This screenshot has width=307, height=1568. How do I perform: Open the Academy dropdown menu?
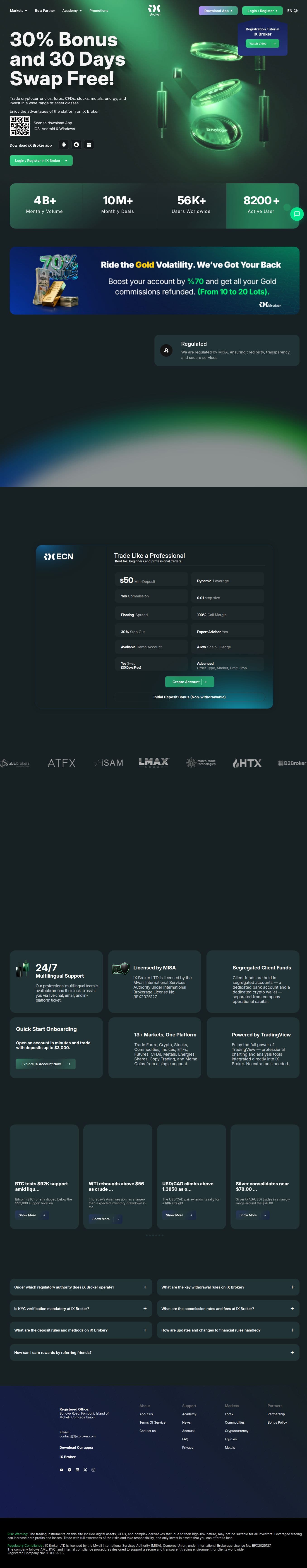click(72, 10)
